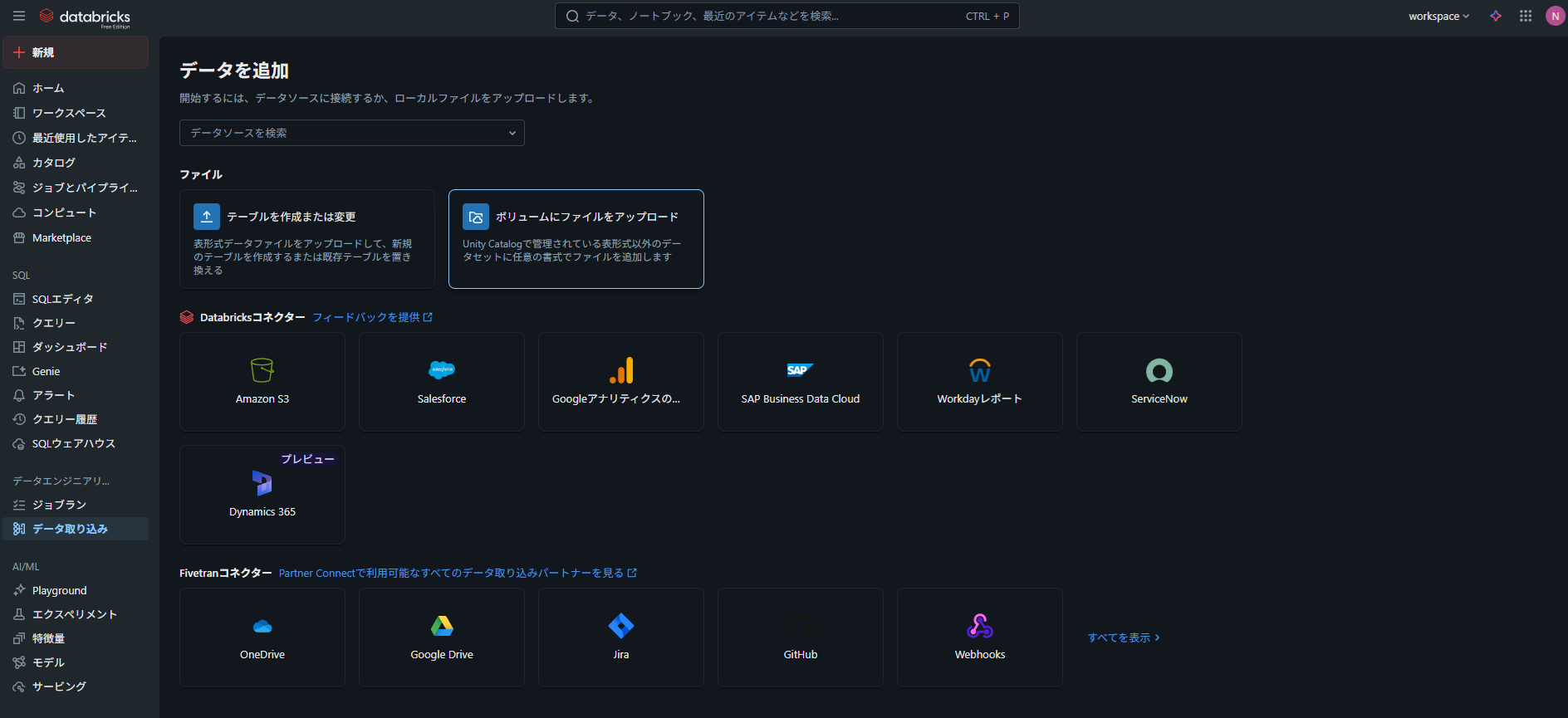
Task: Open コンピュート in the sidebar
Action: [76, 212]
